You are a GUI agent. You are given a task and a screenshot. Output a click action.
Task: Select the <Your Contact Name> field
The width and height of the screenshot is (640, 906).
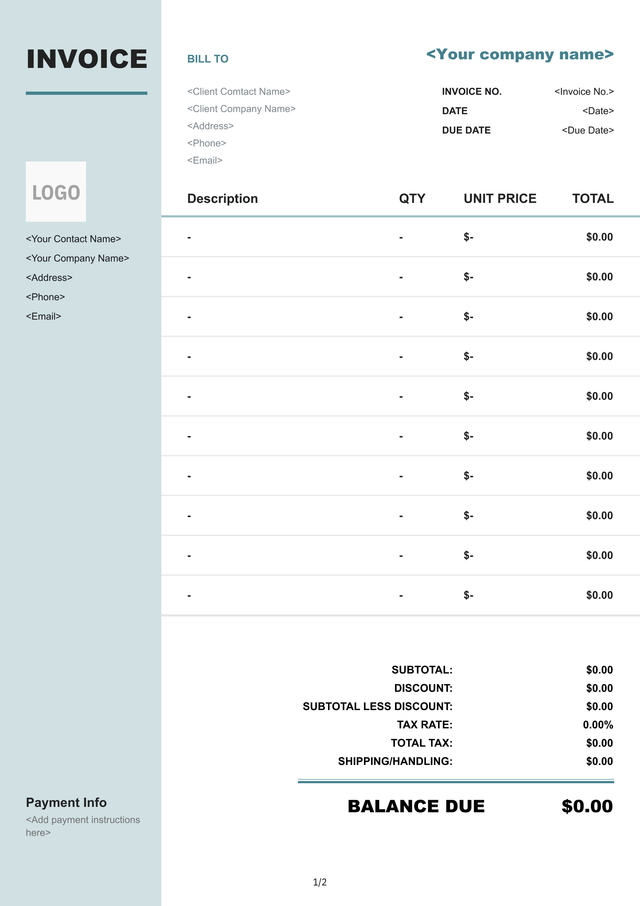tap(73, 239)
